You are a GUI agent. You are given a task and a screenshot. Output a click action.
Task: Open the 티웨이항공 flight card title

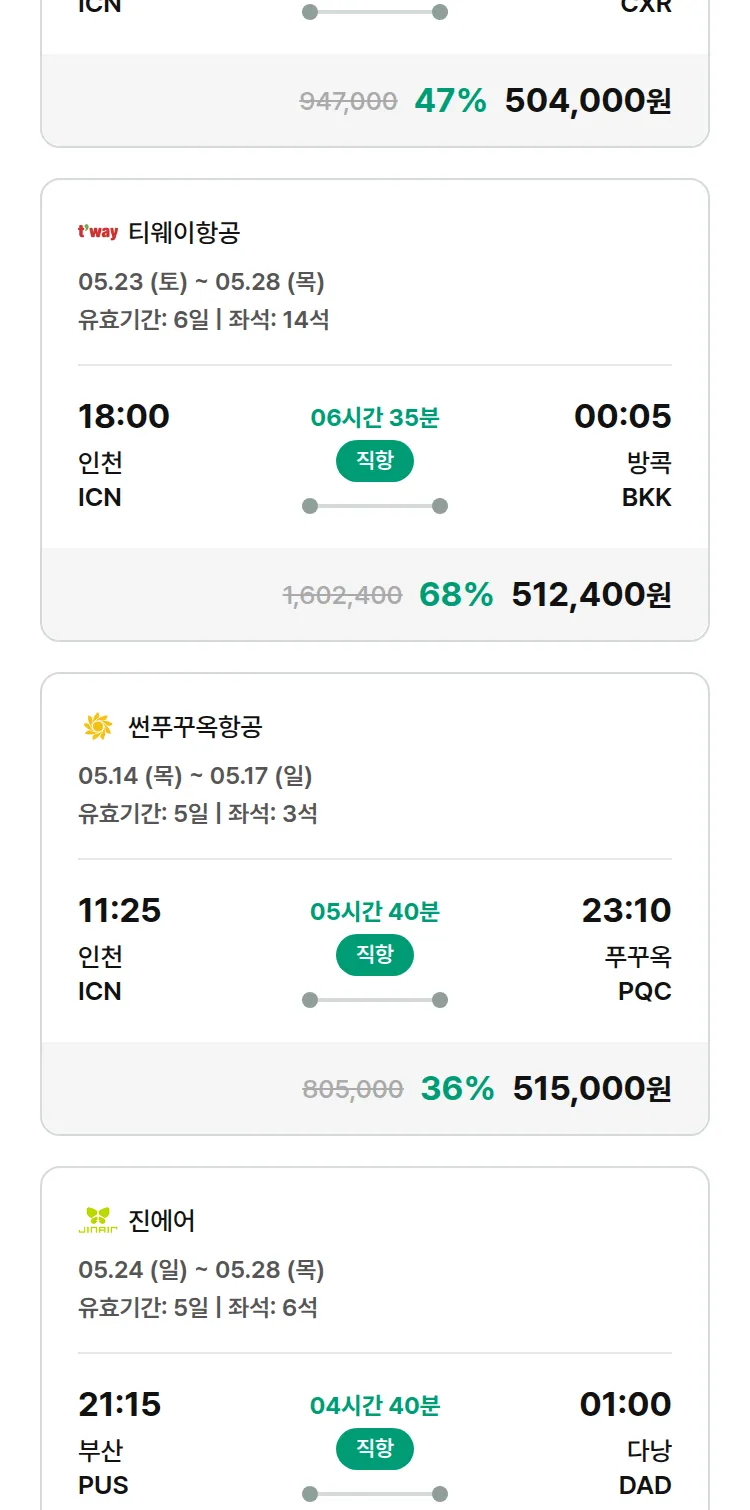[x=184, y=233]
